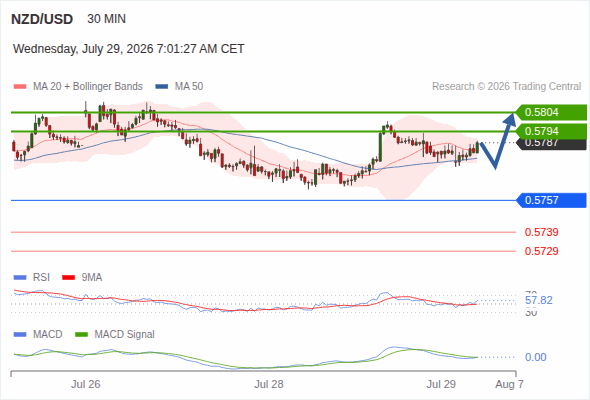Click the 30 MIN timeframe label
Screen dimensions: 590x400
tap(106, 19)
